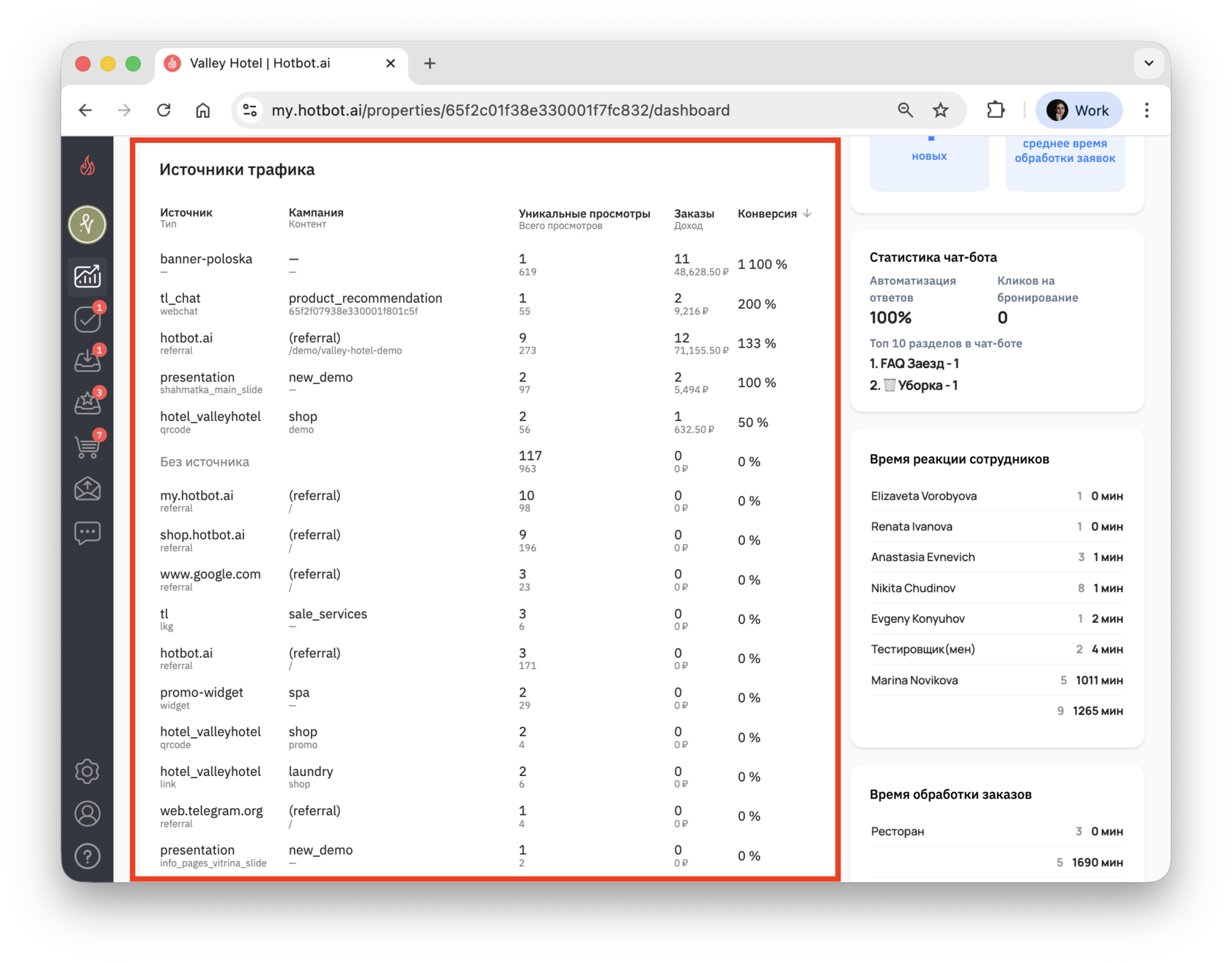Open inbox download tray icon in sidebar
Screen dimensions: 1232x963
click(x=87, y=361)
